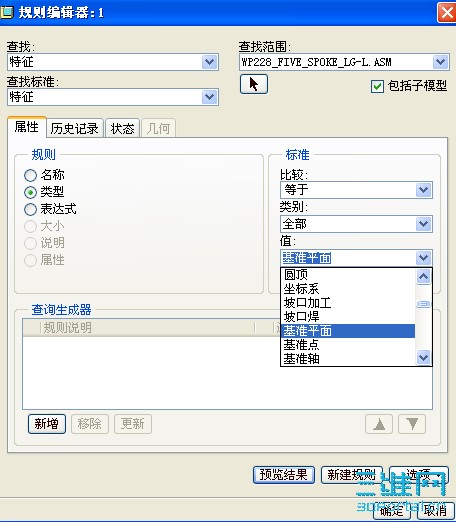Choose 坐标系 from the value list
456x522 pixels.
pos(348,289)
